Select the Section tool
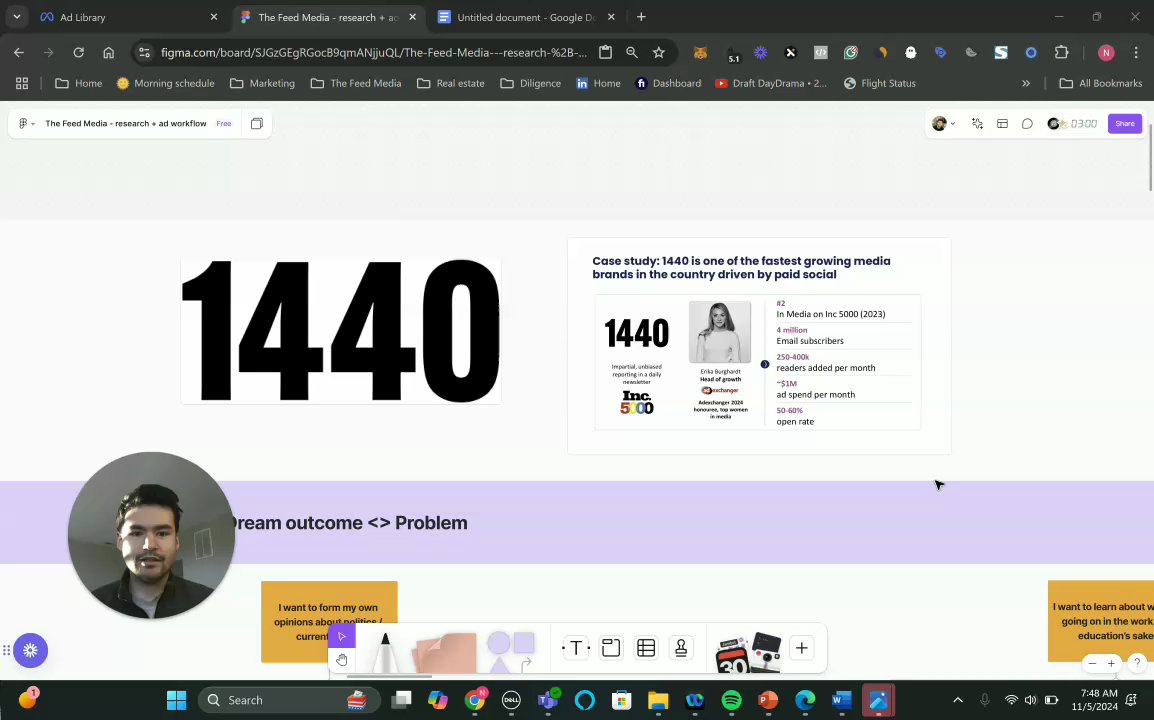The width and height of the screenshot is (1154, 720). [x=611, y=648]
